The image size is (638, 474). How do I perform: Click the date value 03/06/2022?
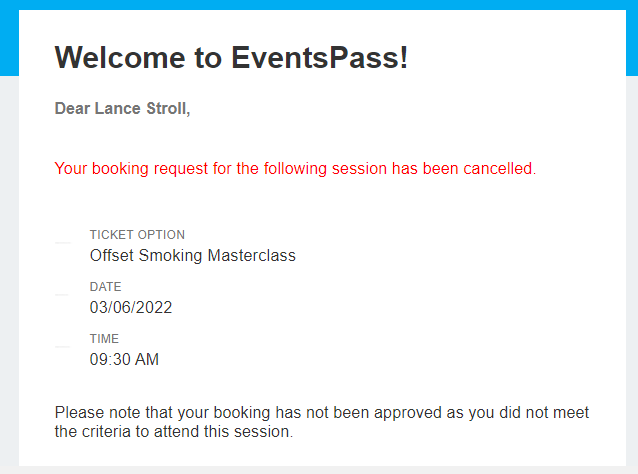coord(131,308)
